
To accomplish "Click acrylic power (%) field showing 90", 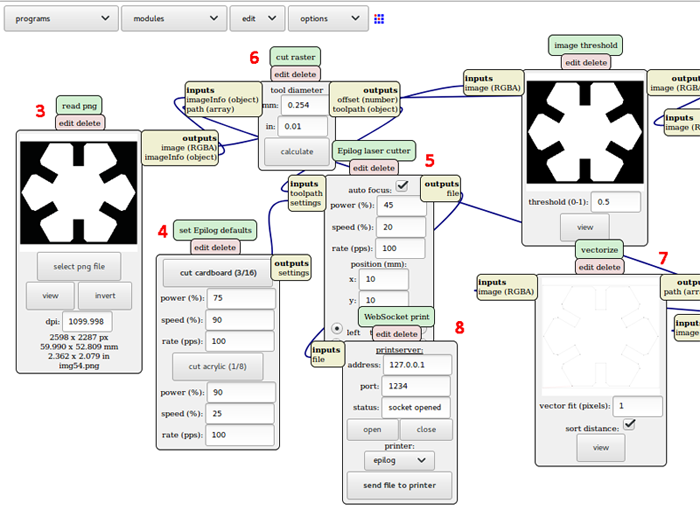I will tap(240, 392).
